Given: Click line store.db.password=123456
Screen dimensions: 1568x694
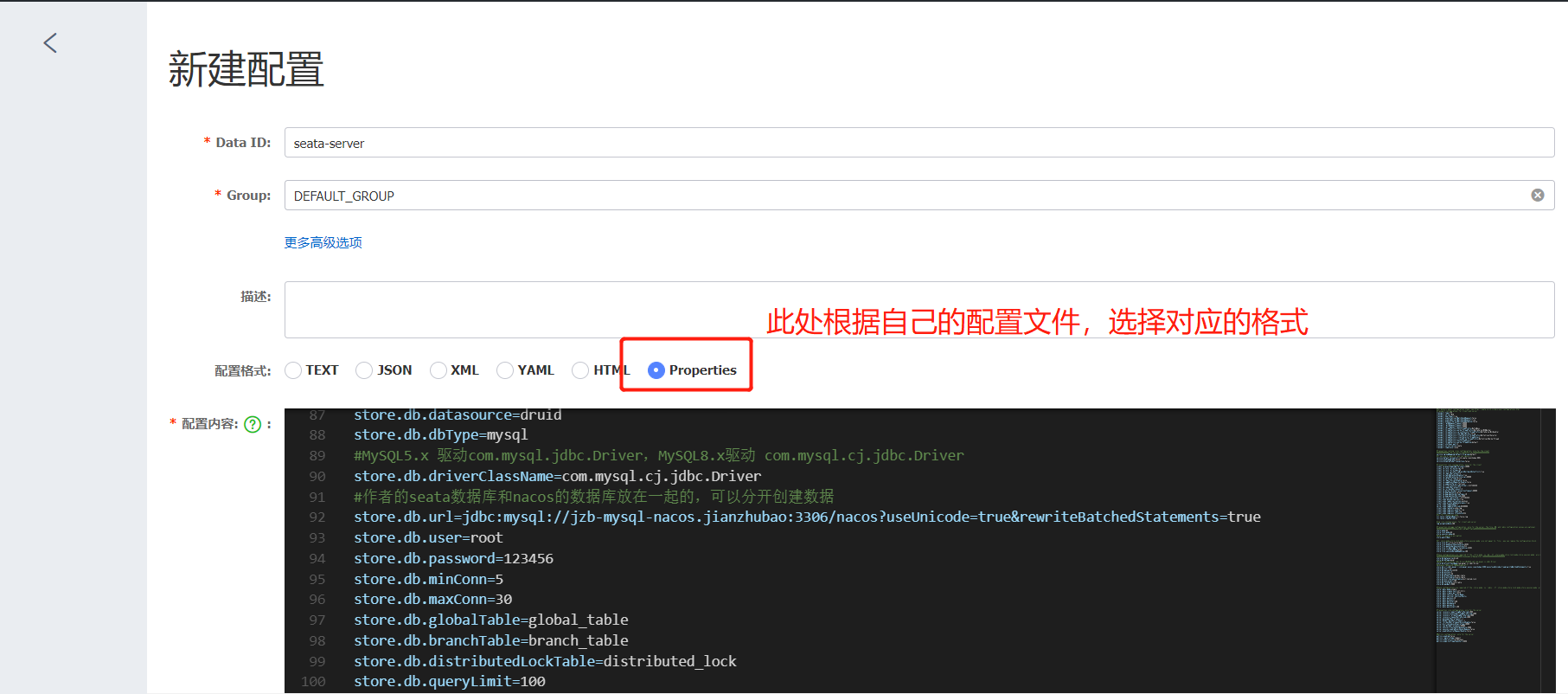Looking at the screenshot, I should point(453,558).
